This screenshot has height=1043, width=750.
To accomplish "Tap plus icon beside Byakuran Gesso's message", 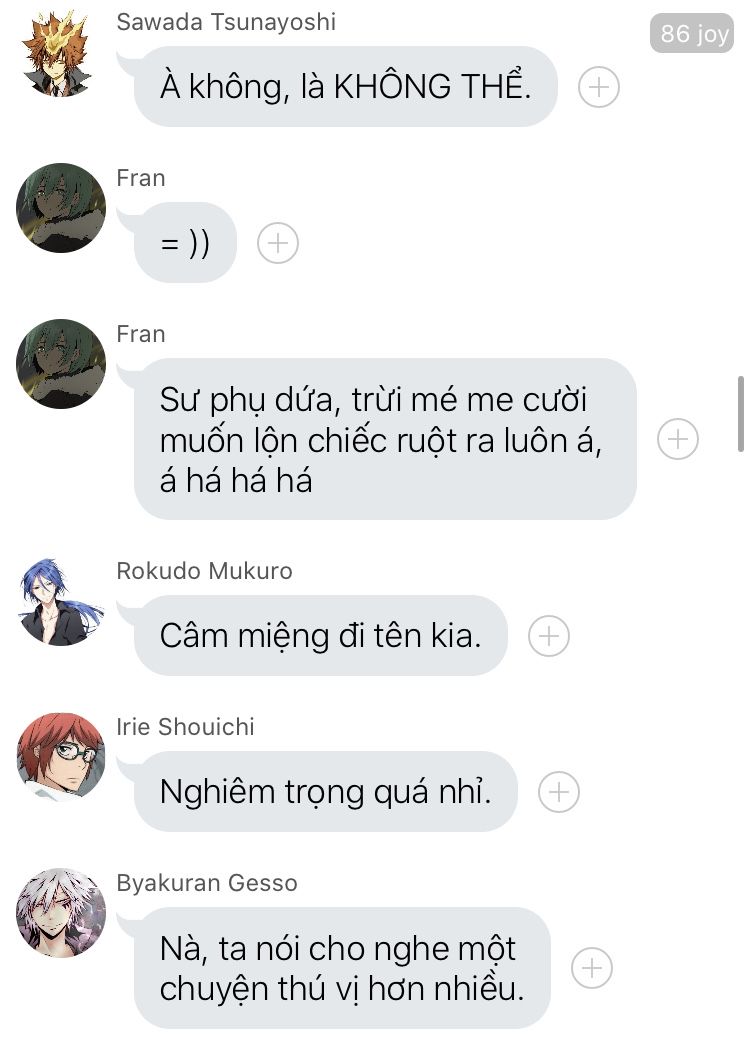I will pyautogui.click(x=592, y=968).
